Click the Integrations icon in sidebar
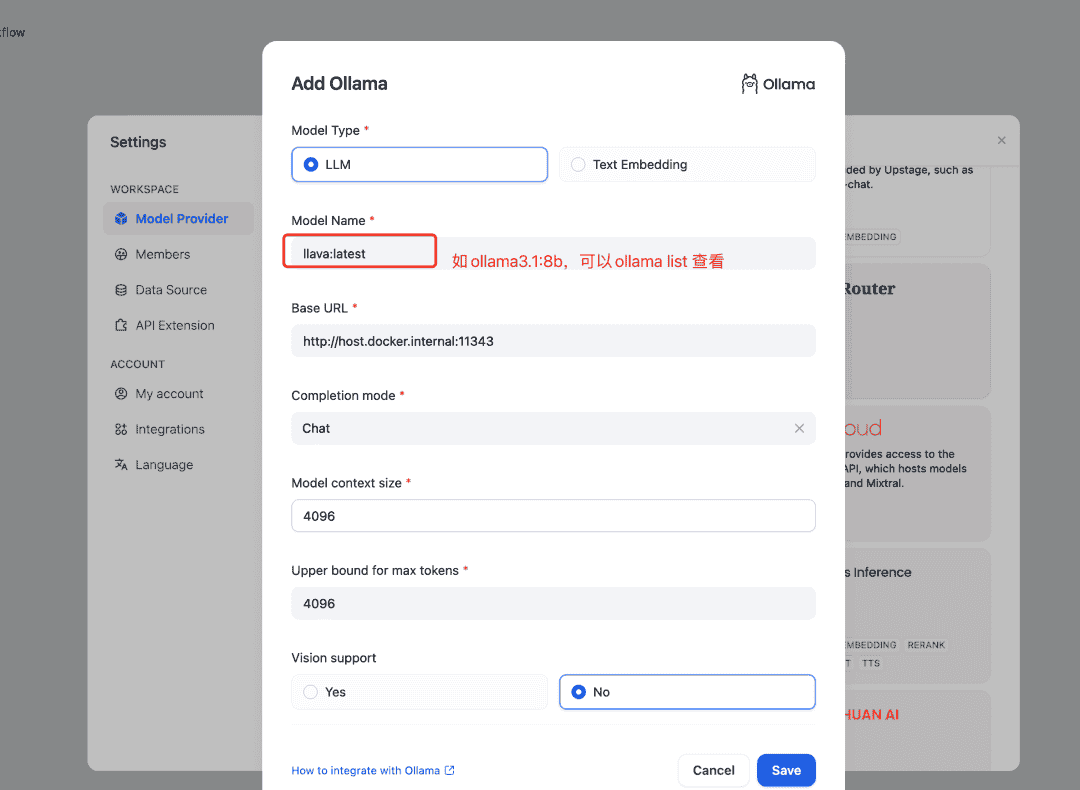 coord(121,430)
